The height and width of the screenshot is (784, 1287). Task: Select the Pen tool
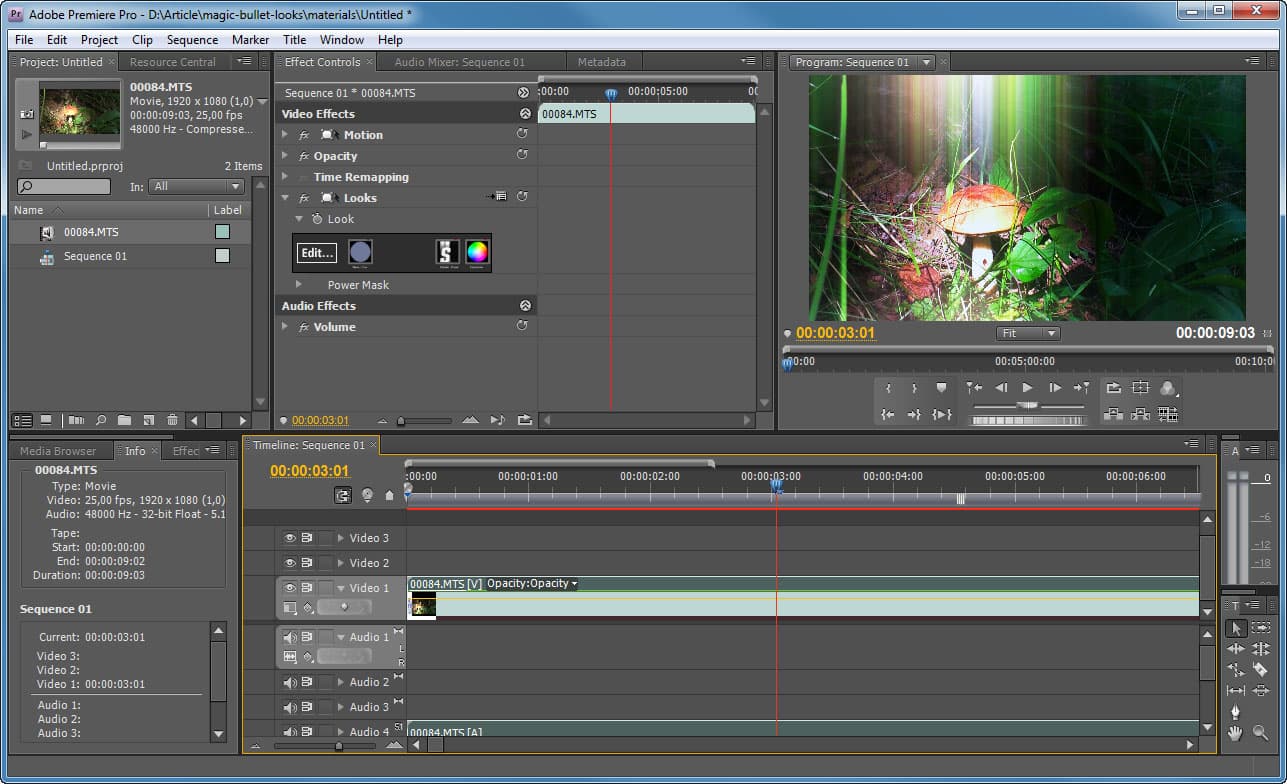pos(1236,712)
